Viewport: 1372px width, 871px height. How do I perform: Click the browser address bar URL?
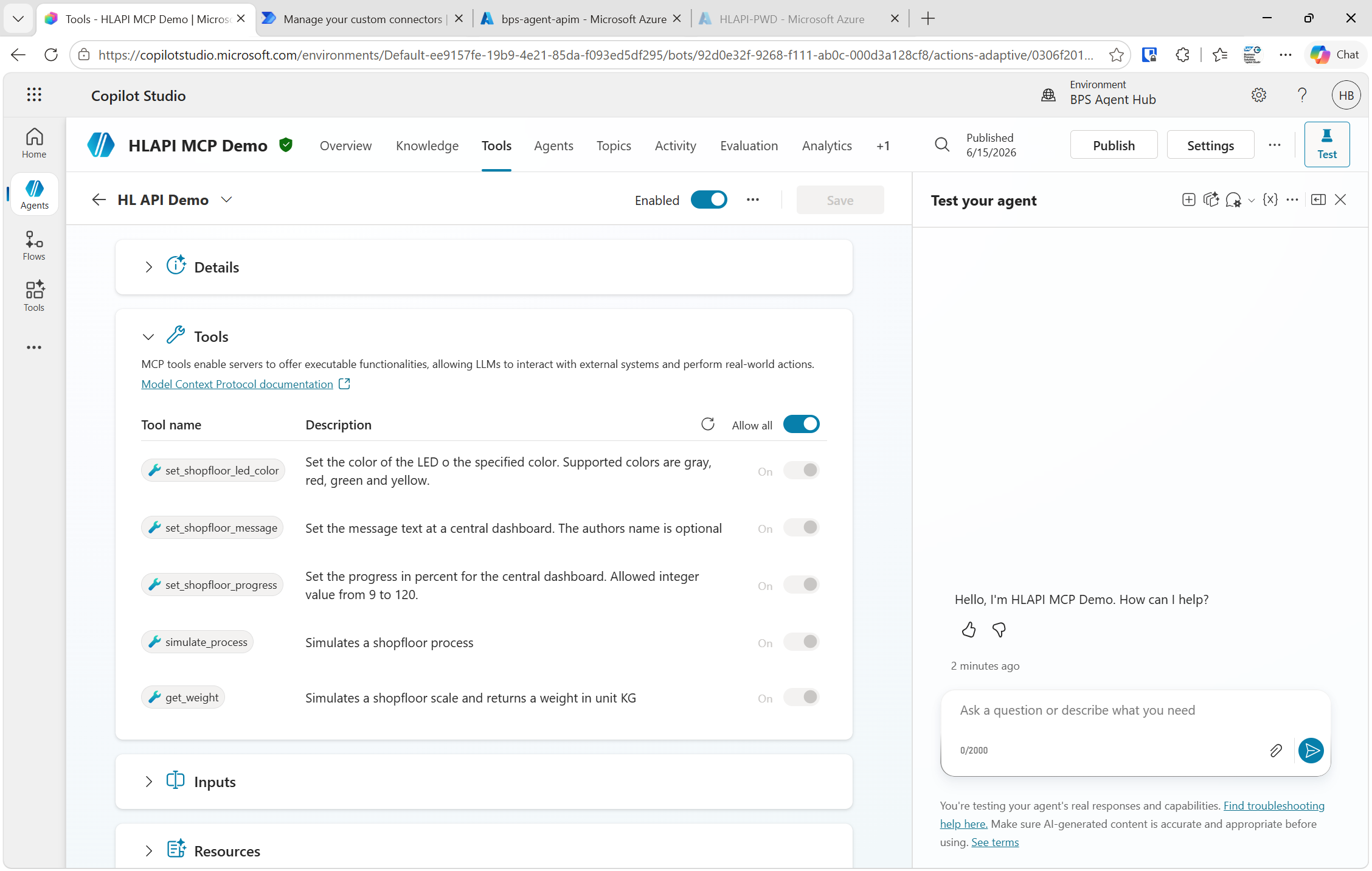click(x=596, y=55)
